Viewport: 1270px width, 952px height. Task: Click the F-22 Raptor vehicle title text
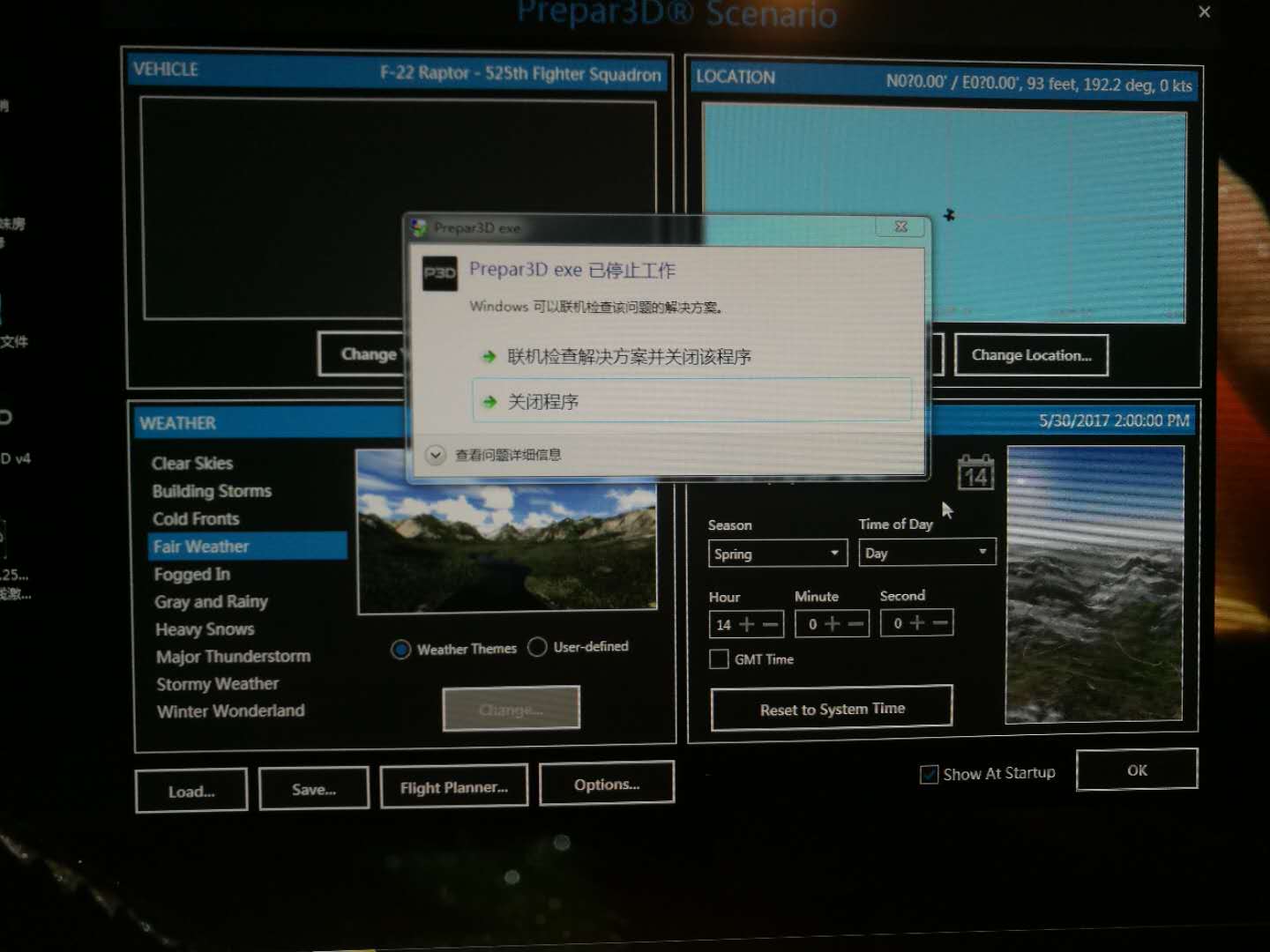520,73
